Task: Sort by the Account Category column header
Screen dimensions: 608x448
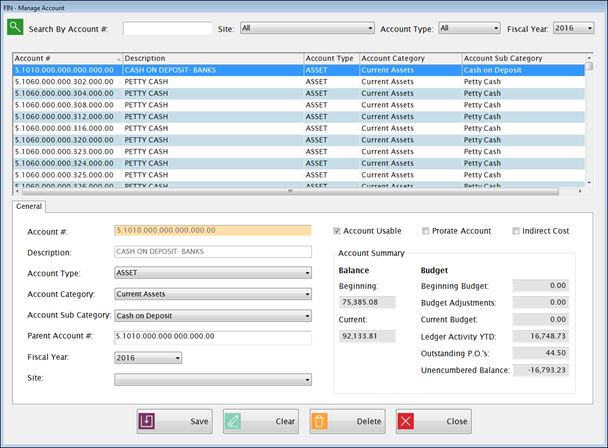Action: click(411, 59)
